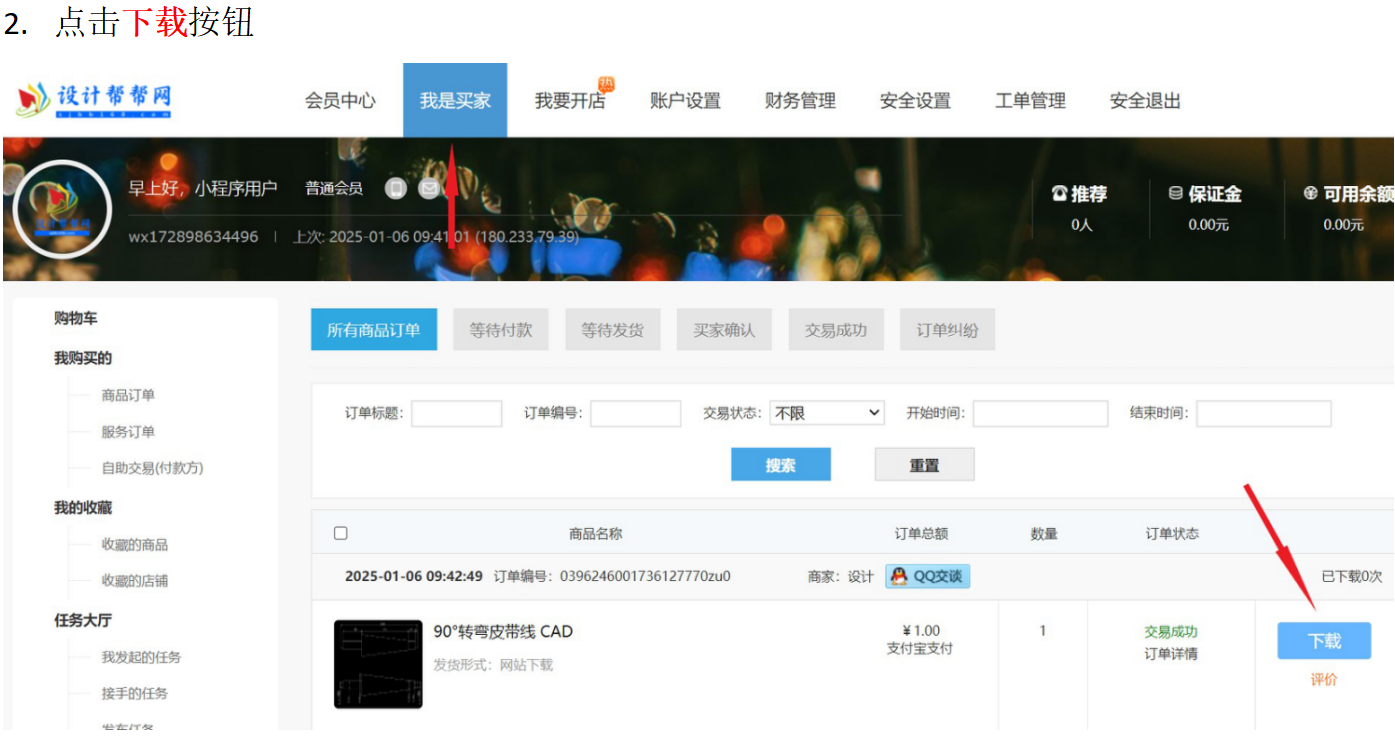
Task: Open QQ交谈 chat with seller
Action: pos(927,576)
